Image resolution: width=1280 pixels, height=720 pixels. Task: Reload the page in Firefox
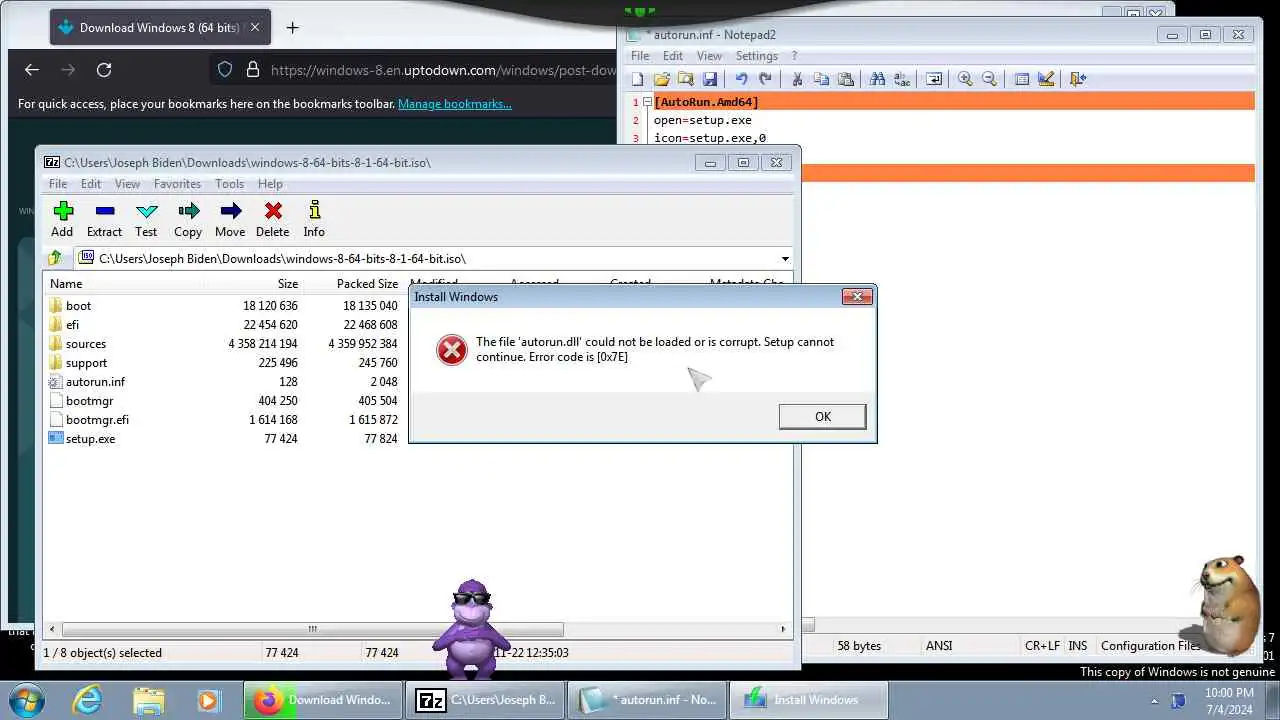[104, 69]
